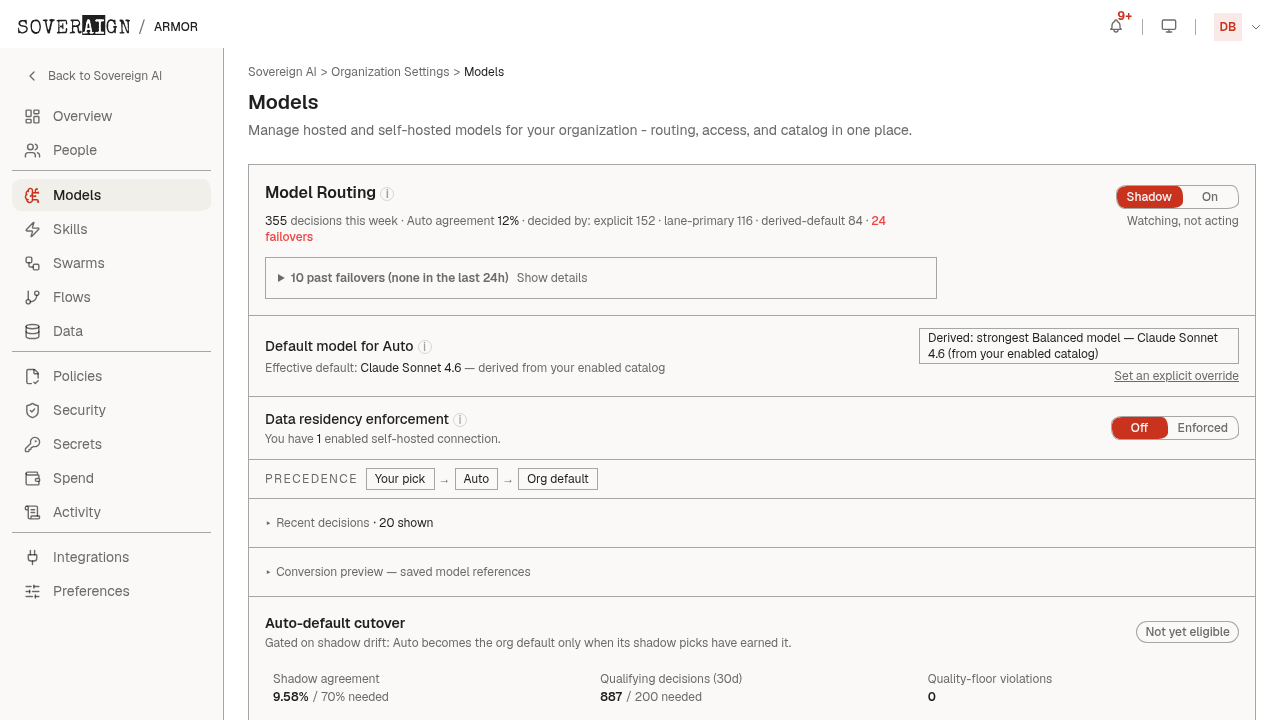The width and height of the screenshot is (1280, 720).
Task: Click the Default model for Auto info icon
Action: [424, 347]
